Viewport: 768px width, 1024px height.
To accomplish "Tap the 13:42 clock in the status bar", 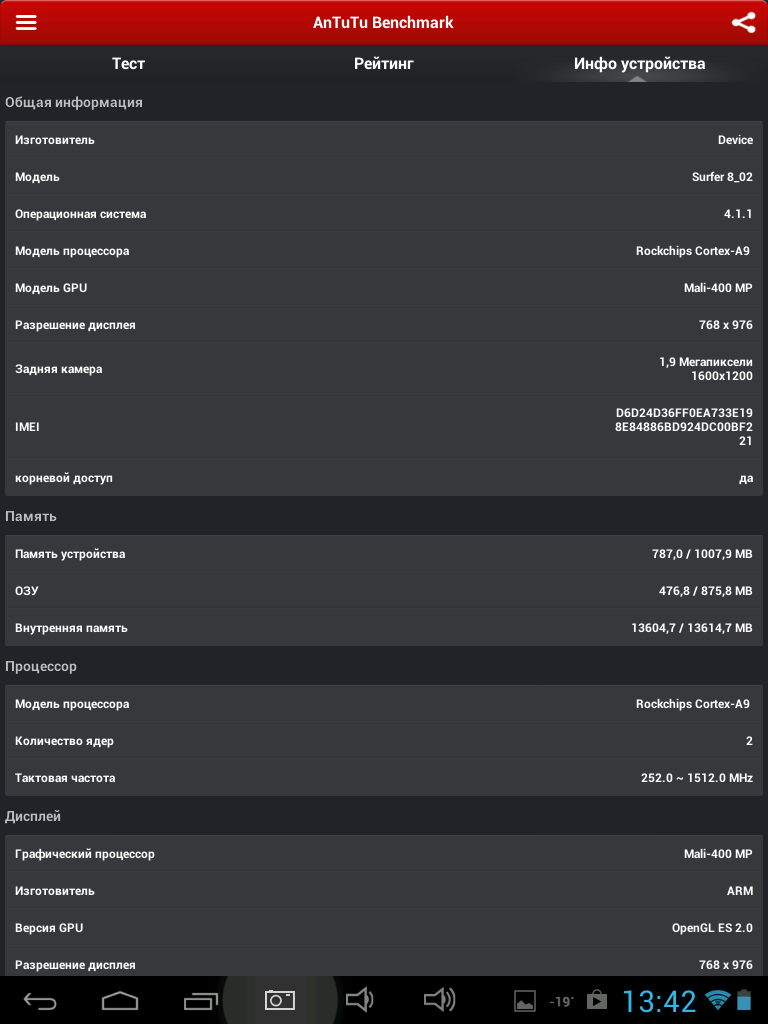I will tap(659, 1001).
